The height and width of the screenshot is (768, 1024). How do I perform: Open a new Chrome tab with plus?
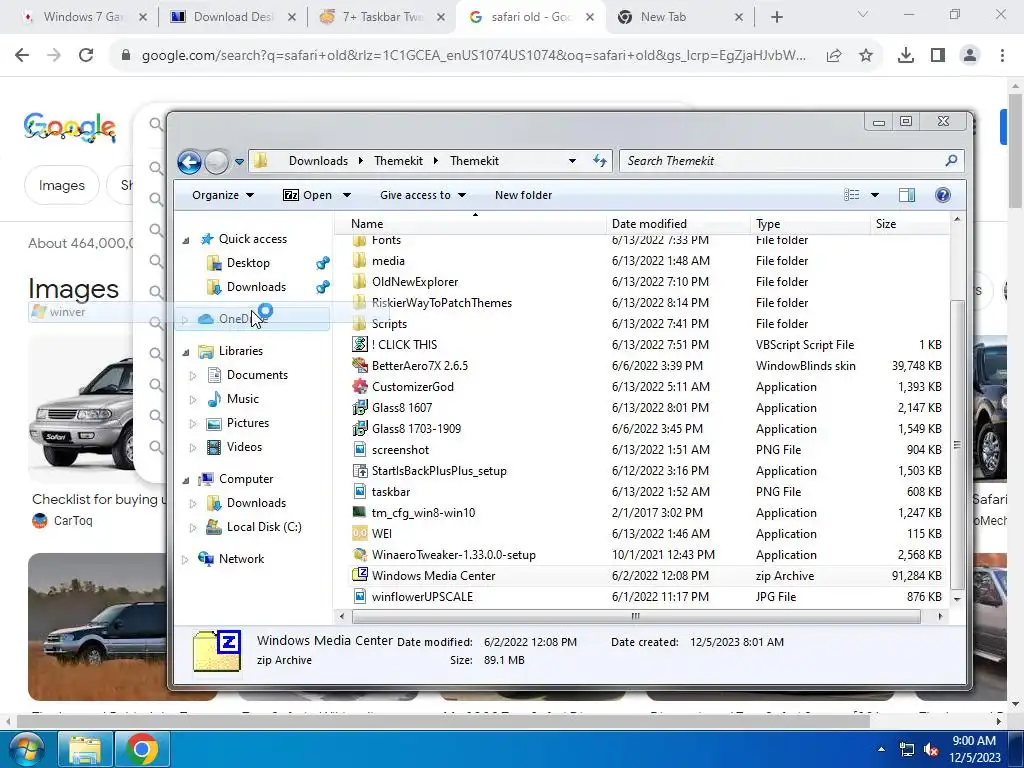coord(776,17)
